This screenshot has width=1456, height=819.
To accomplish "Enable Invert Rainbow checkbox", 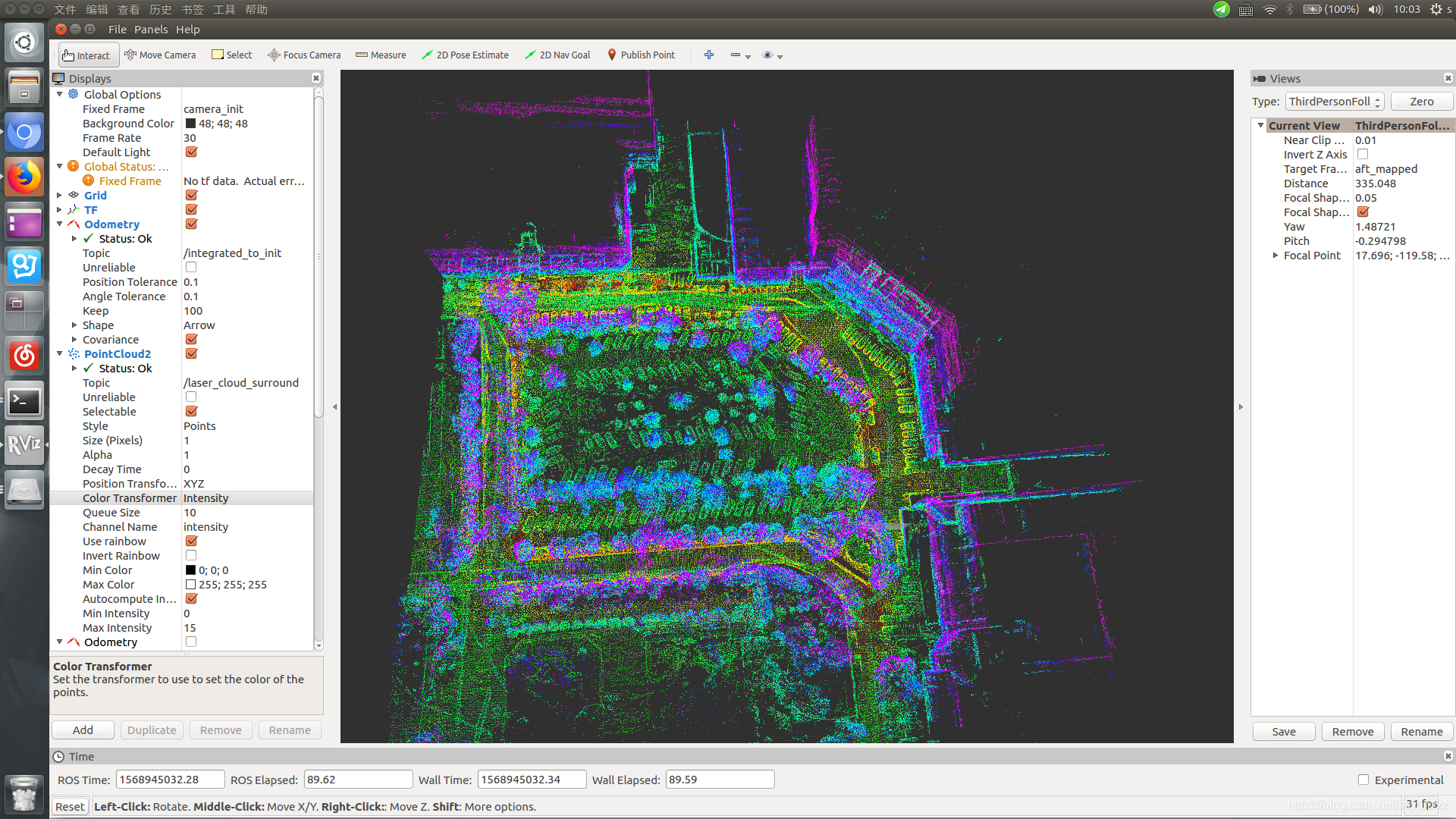I will point(191,556).
